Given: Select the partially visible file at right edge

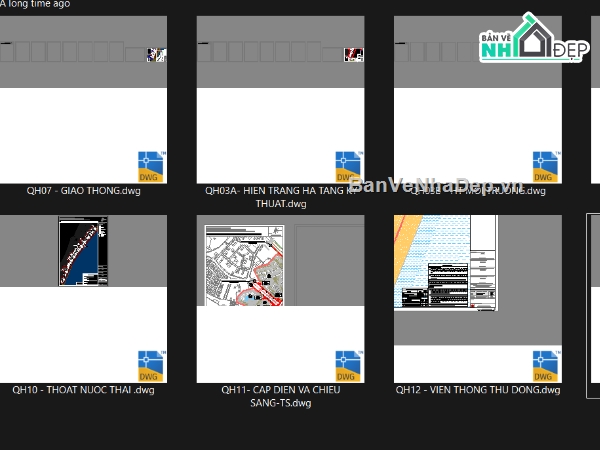Looking at the screenshot, I should point(594,306).
